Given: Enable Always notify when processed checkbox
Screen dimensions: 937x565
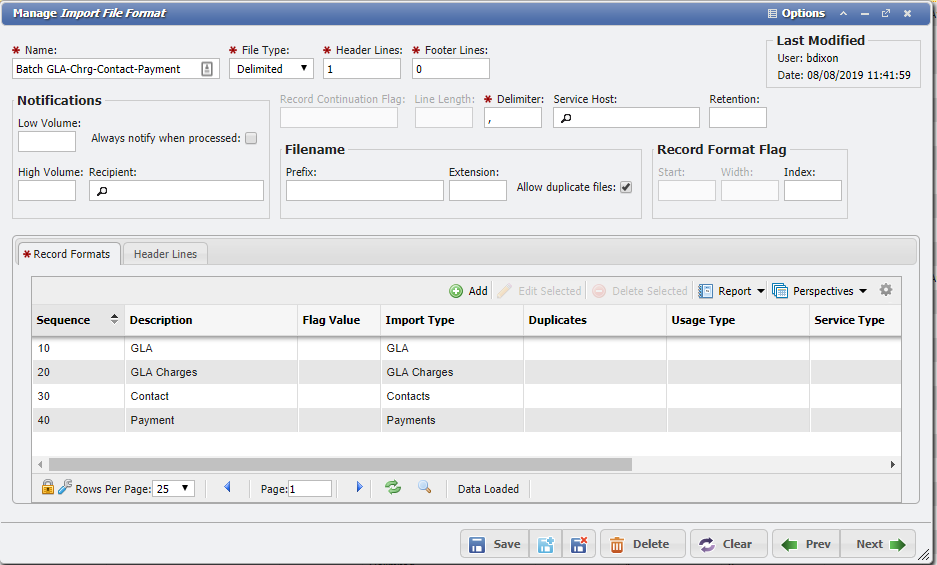Looking at the screenshot, I should (x=251, y=138).
